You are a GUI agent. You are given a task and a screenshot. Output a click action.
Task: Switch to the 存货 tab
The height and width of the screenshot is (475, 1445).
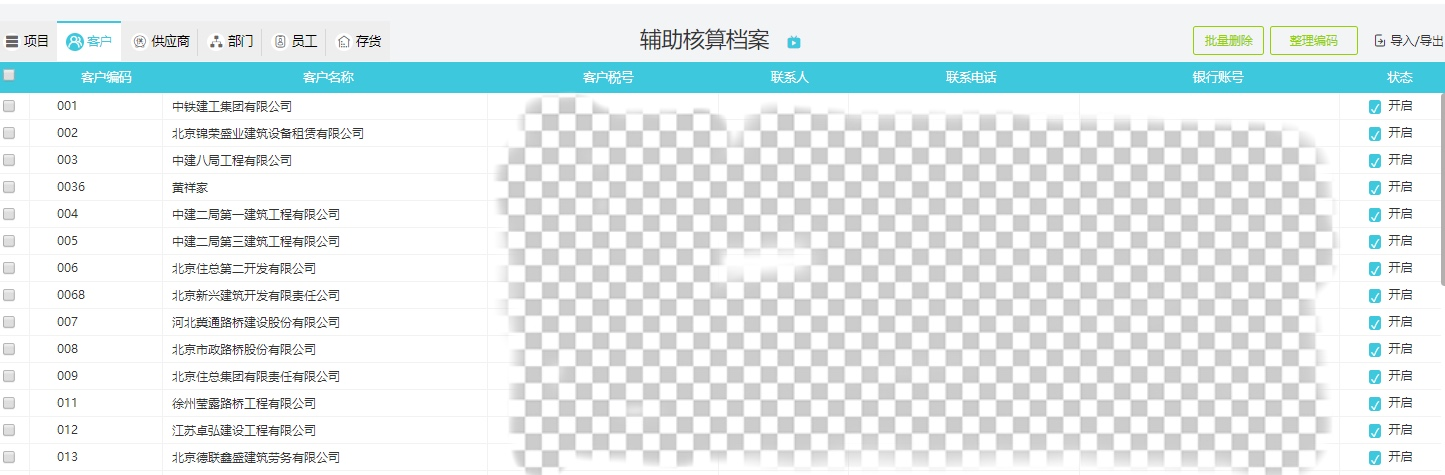pyautogui.click(x=358, y=42)
